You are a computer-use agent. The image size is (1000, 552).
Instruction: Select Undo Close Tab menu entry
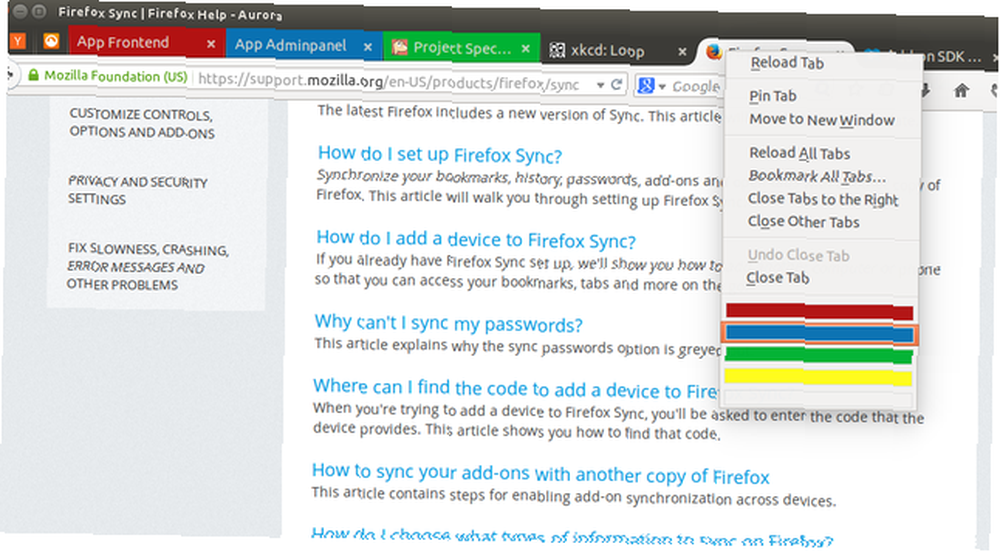pyautogui.click(x=798, y=255)
